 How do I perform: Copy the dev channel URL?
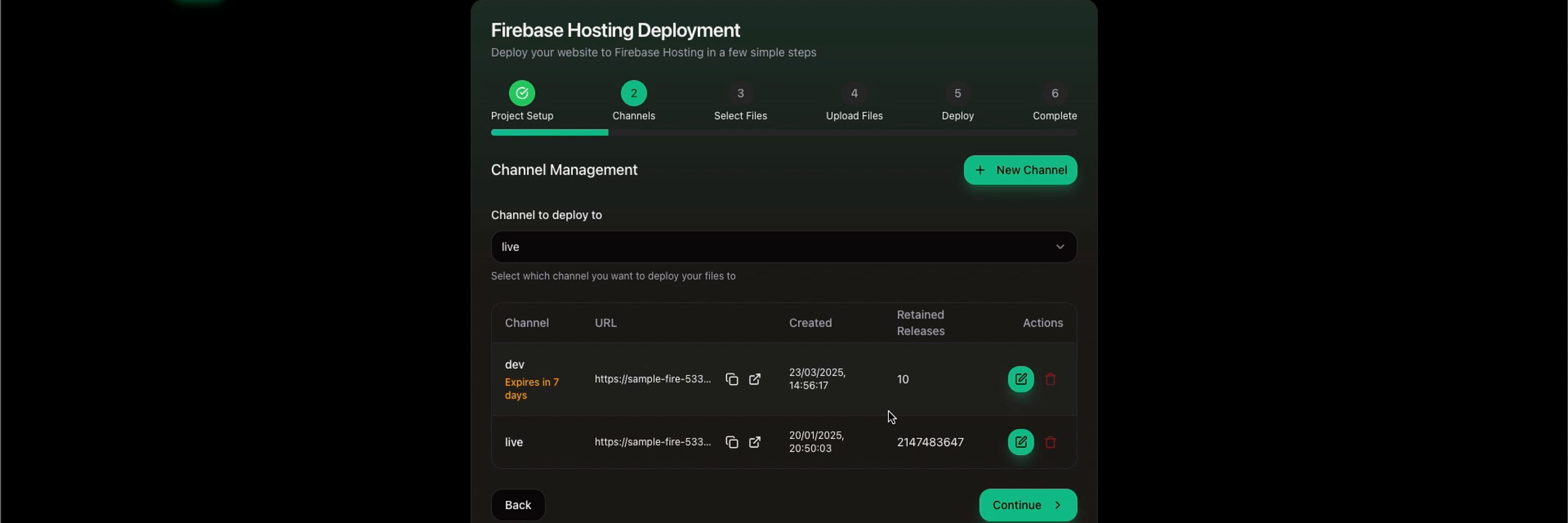(732, 379)
